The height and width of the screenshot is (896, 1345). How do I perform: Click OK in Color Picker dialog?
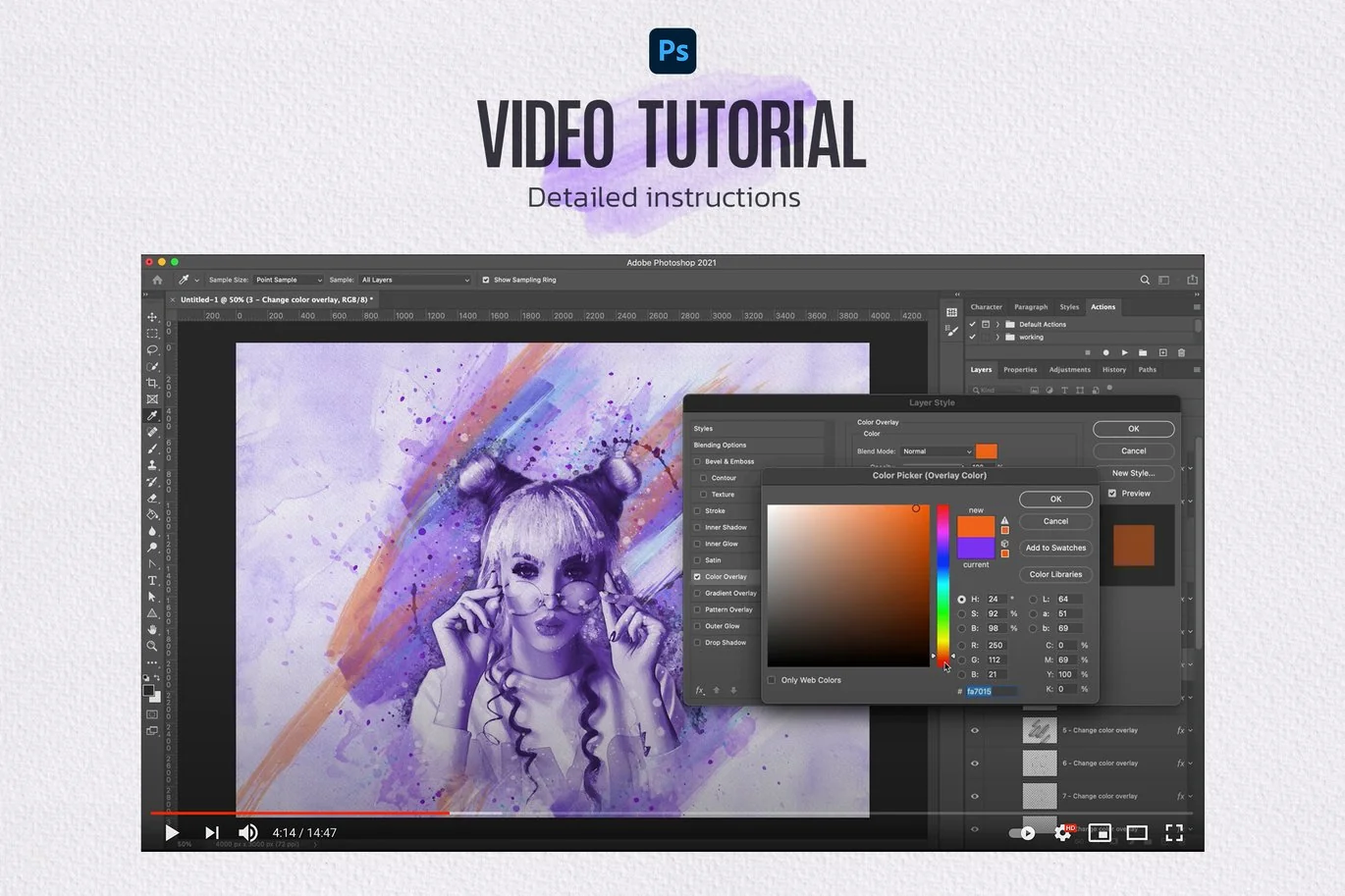pos(1055,499)
